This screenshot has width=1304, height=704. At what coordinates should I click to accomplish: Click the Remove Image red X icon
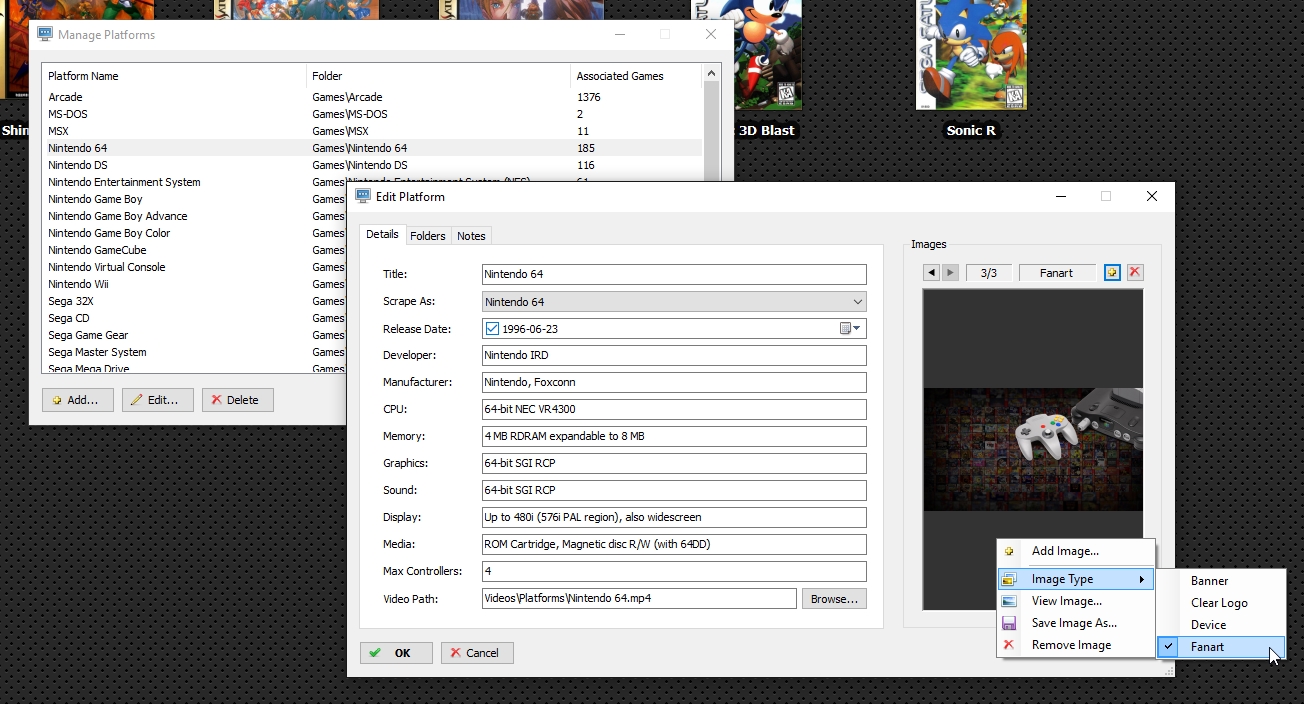(x=1009, y=645)
